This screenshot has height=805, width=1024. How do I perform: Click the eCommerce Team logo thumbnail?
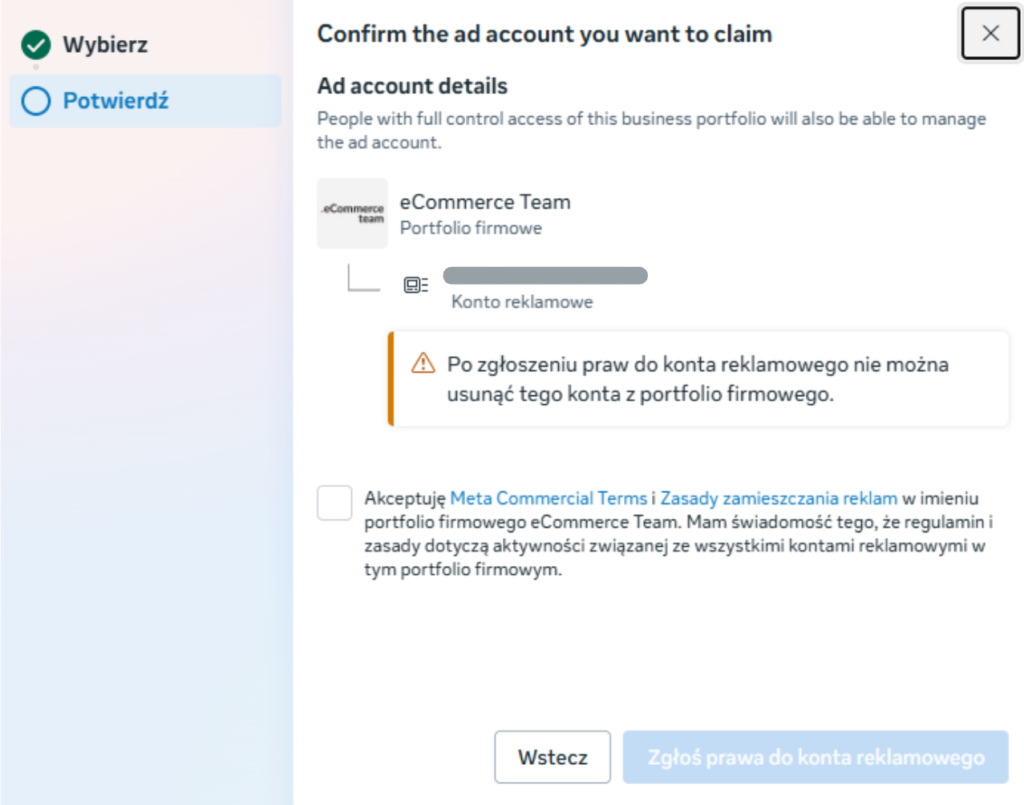tap(352, 213)
